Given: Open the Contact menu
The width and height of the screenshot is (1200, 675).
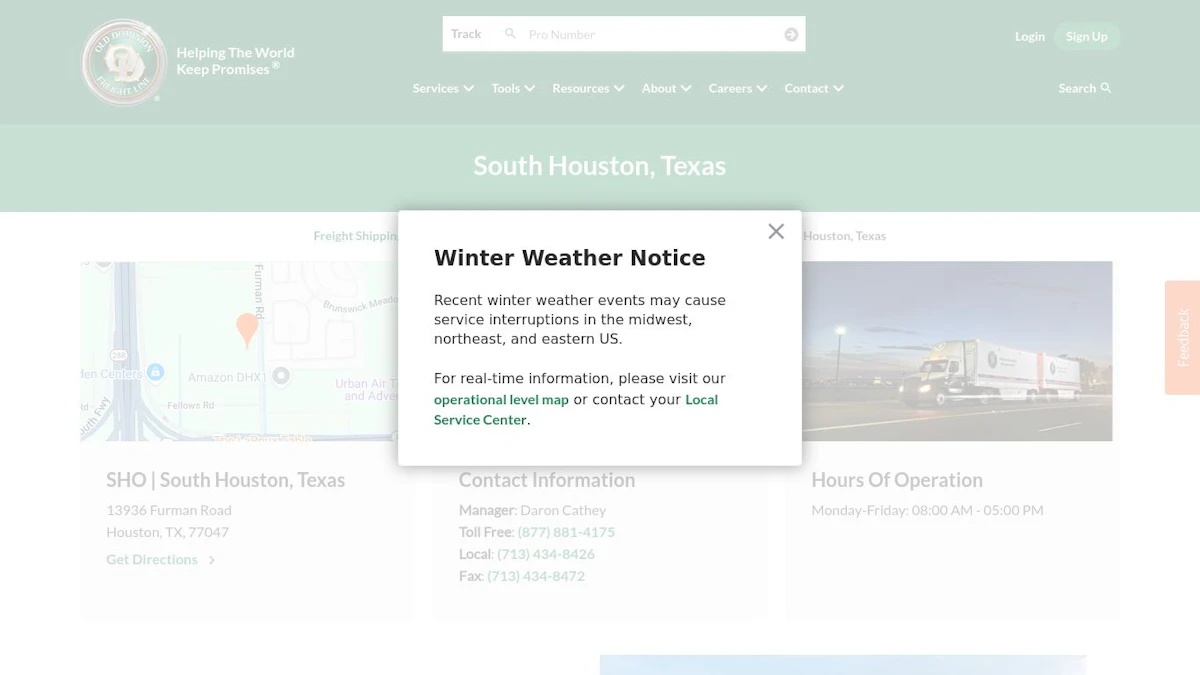Looking at the screenshot, I should pyautogui.click(x=814, y=88).
